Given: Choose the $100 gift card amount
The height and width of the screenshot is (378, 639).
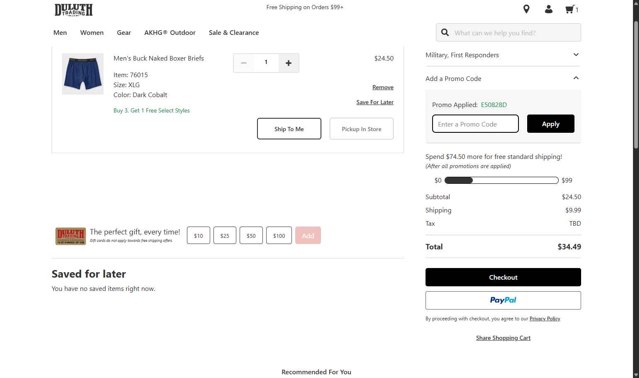Looking at the screenshot, I should tap(279, 235).
